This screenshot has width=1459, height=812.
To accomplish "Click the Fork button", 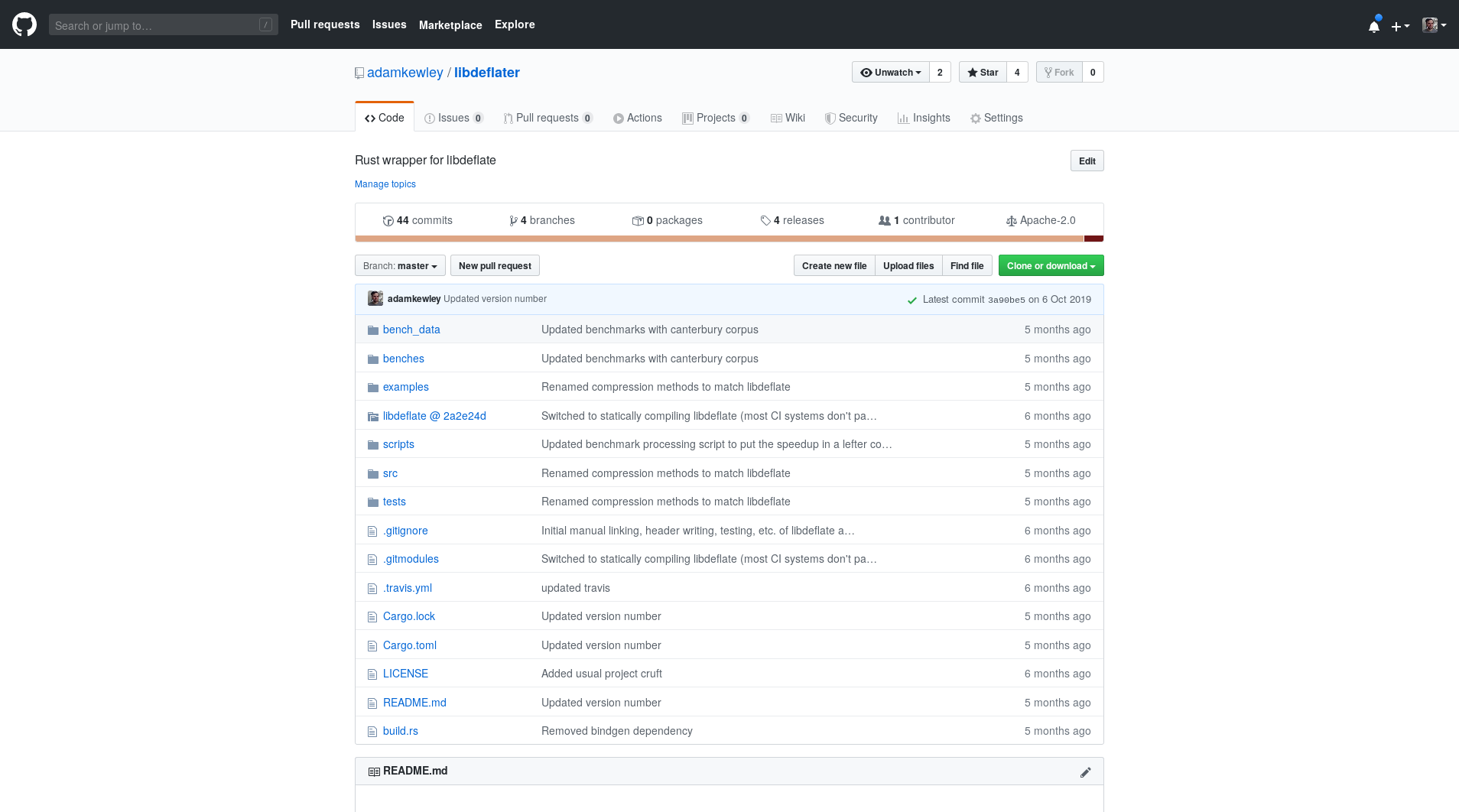I will tap(1059, 73).
